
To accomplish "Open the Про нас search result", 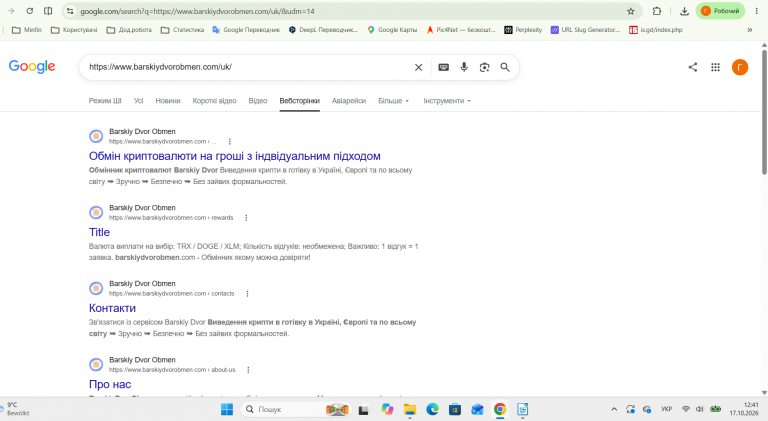I will (x=110, y=384).
